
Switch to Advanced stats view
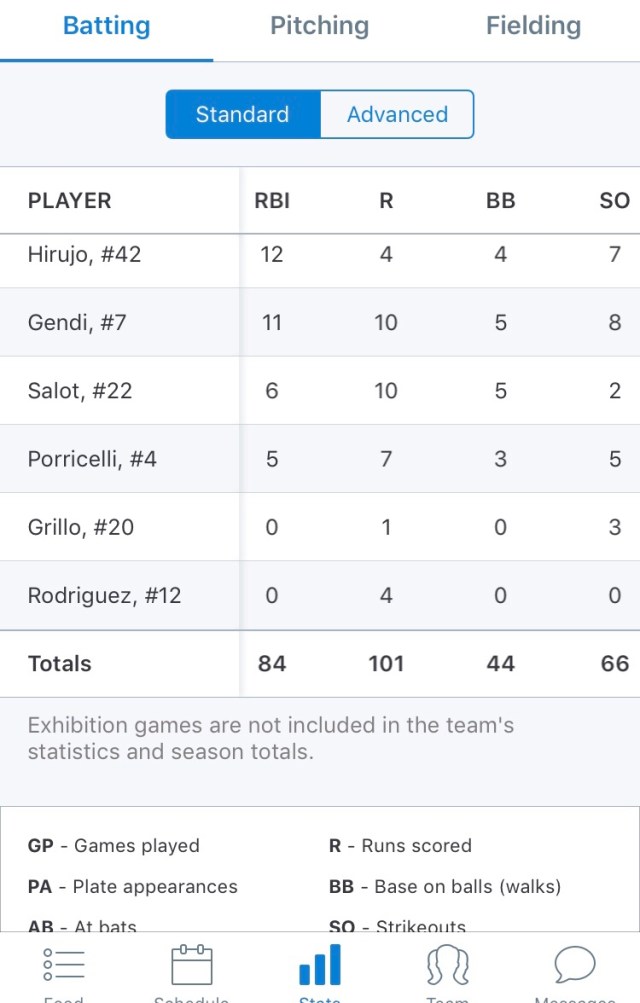pos(397,114)
